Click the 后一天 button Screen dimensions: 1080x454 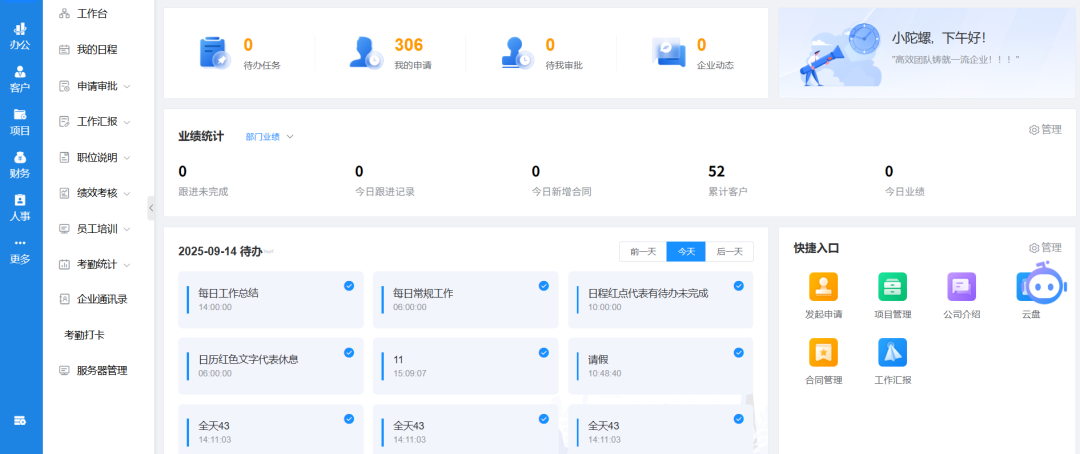tap(730, 252)
